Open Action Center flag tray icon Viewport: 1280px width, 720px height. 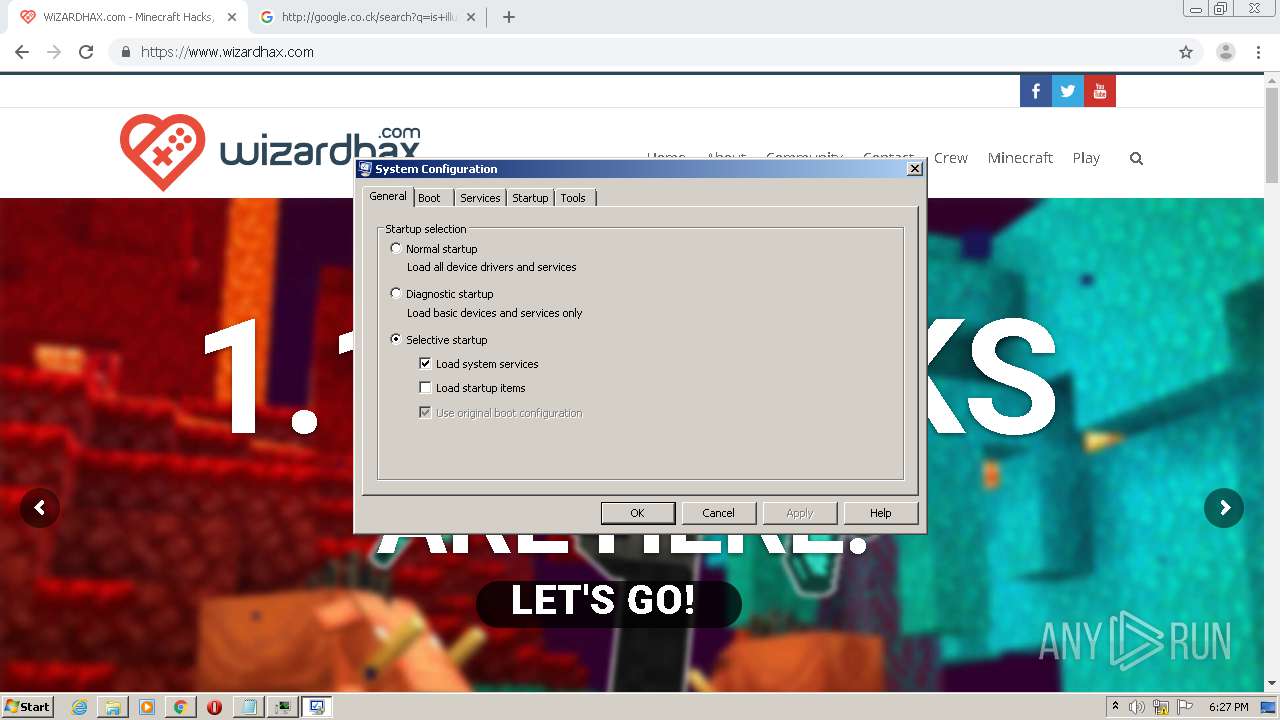point(1184,707)
